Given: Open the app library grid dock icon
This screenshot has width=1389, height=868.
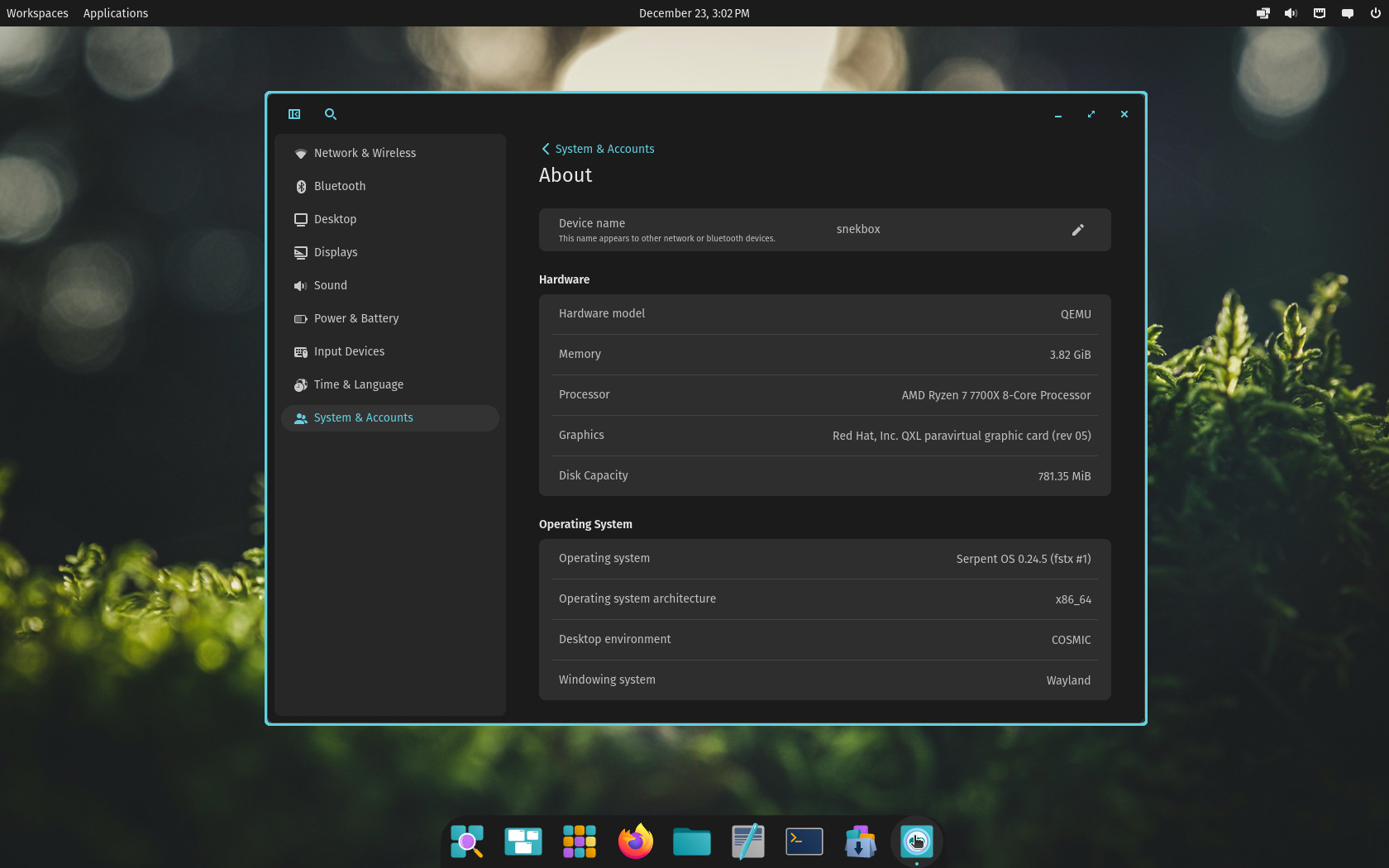Looking at the screenshot, I should [x=580, y=842].
